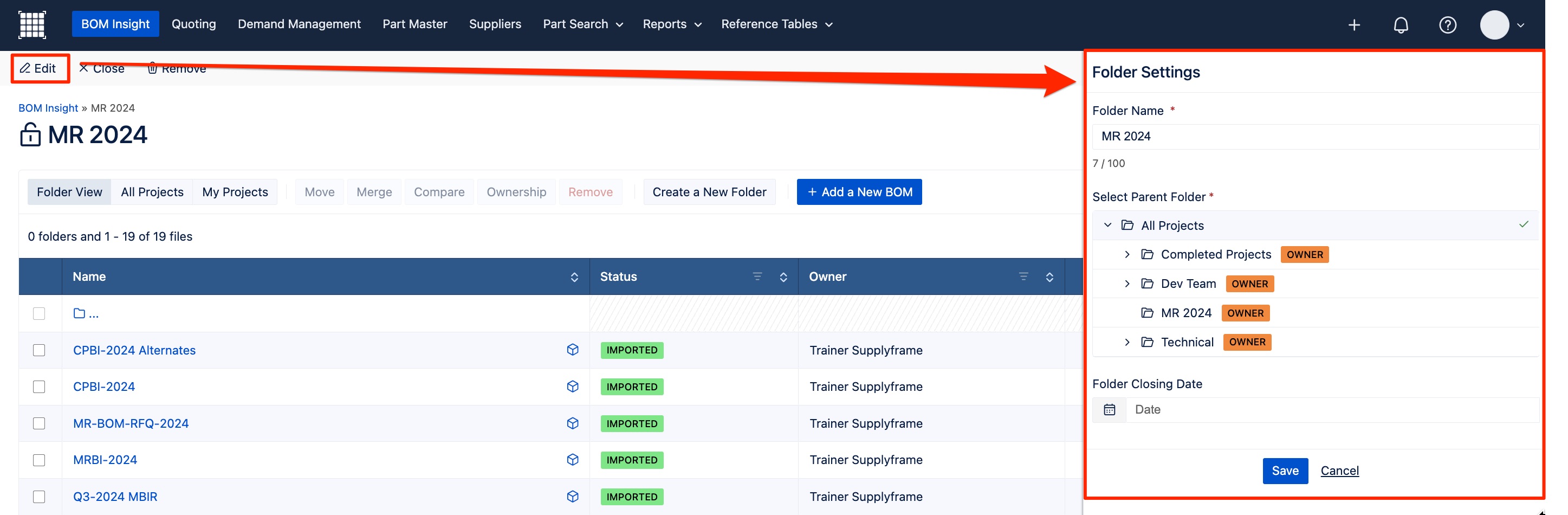Click the Ownership toolbar button

pyautogui.click(x=516, y=192)
